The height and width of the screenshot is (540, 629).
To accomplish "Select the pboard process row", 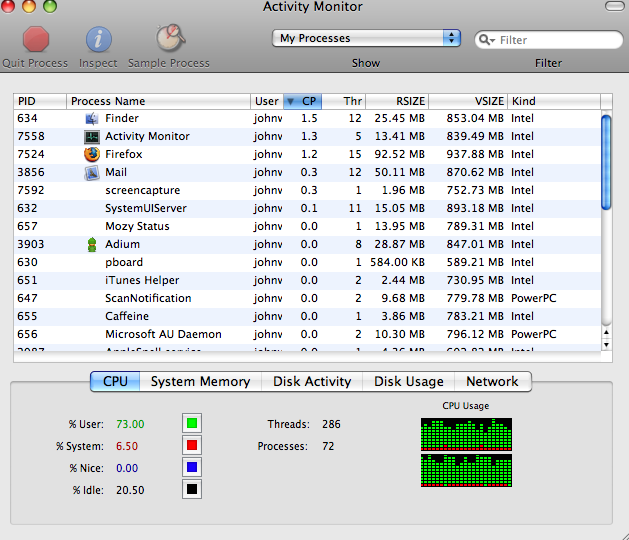I will [307, 262].
